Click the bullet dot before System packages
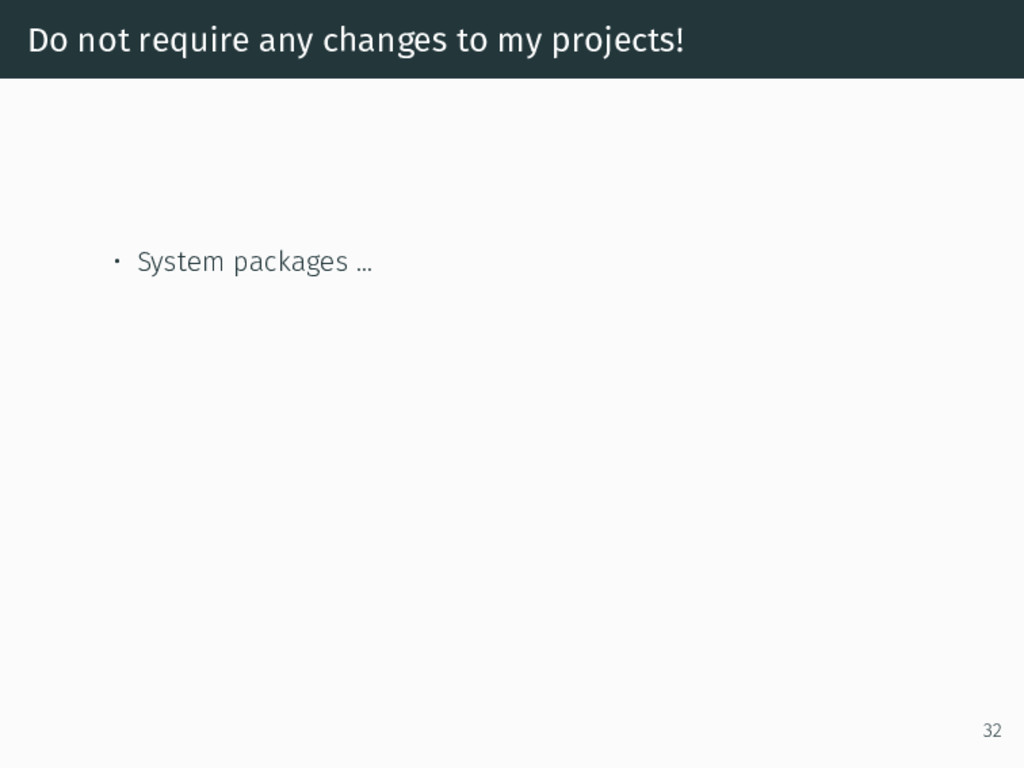Image resolution: width=1024 pixels, height=768 pixels. [117, 261]
